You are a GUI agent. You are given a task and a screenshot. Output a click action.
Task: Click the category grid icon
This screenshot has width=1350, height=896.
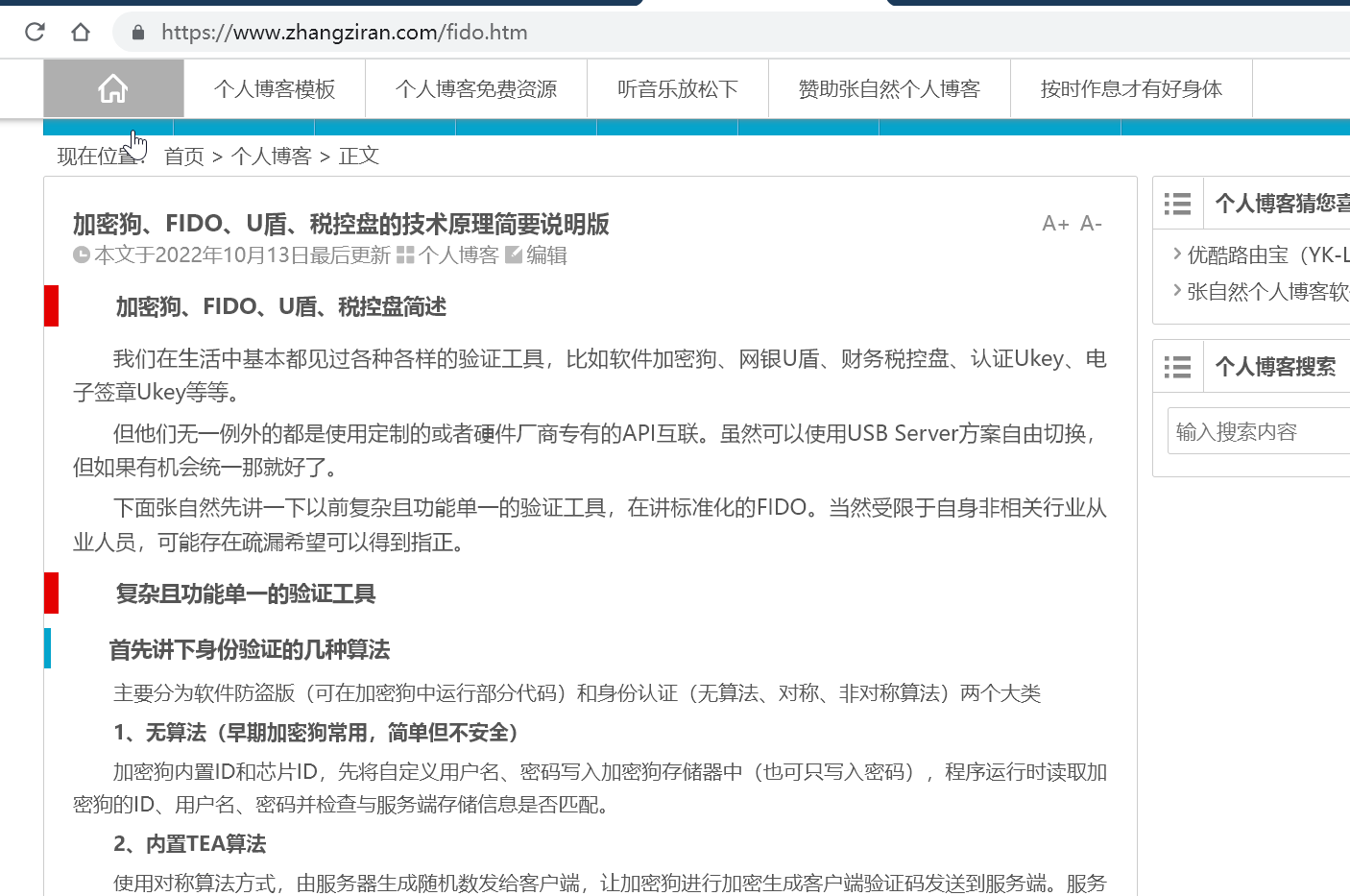pos(405,255)
